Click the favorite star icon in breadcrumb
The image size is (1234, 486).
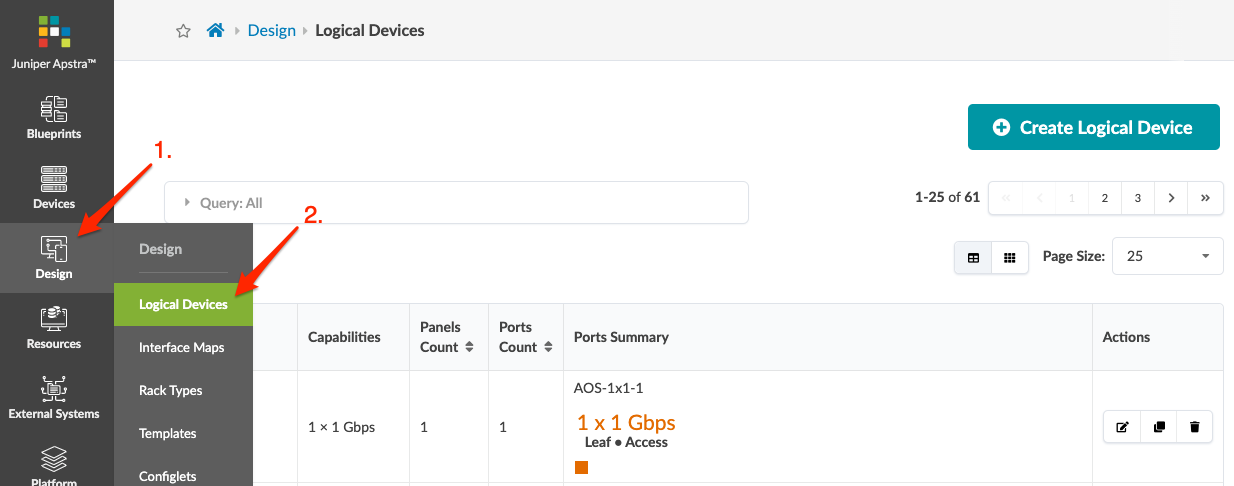183,31
